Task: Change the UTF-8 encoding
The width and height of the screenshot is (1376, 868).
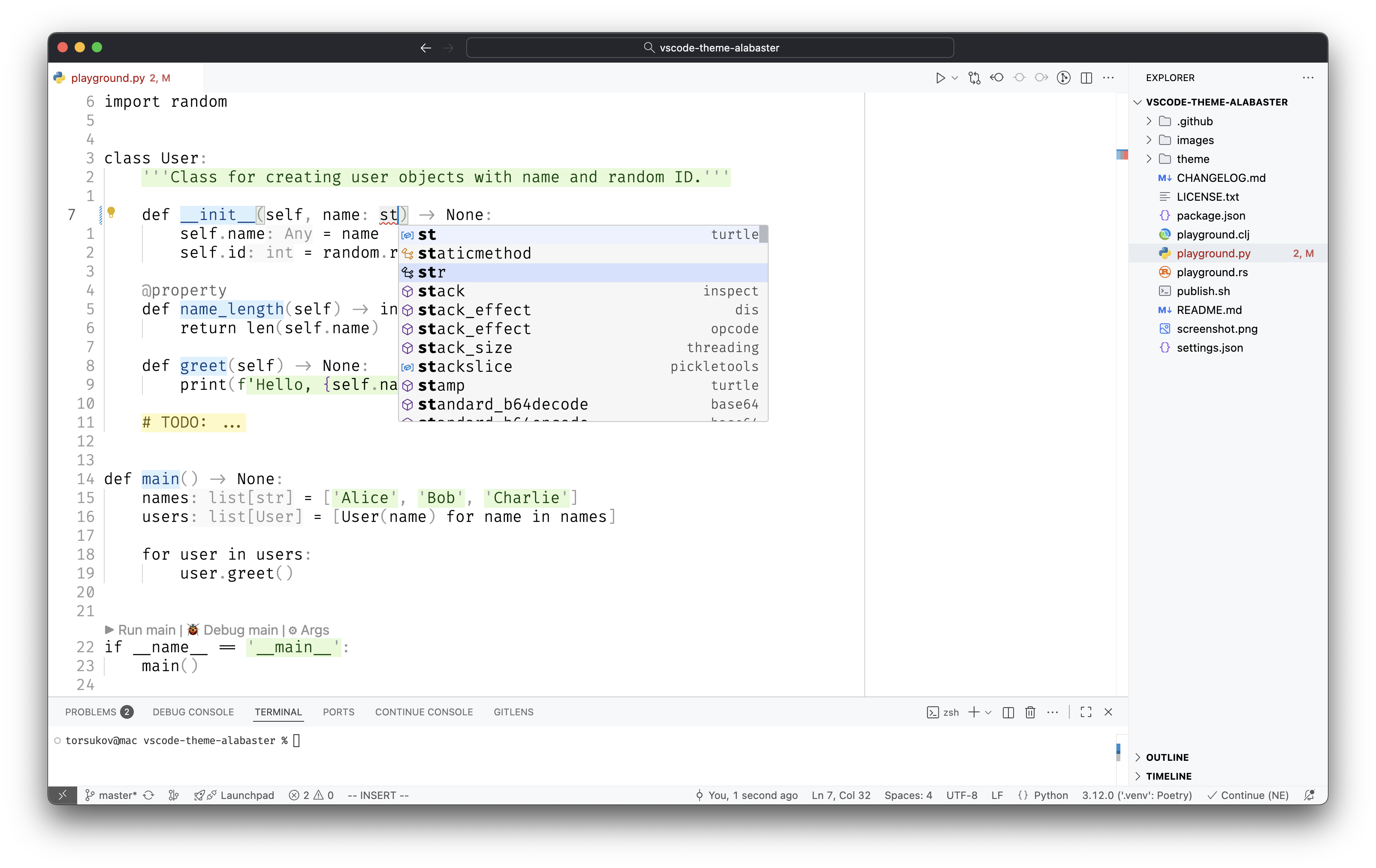Action: (x=962, y=795)
